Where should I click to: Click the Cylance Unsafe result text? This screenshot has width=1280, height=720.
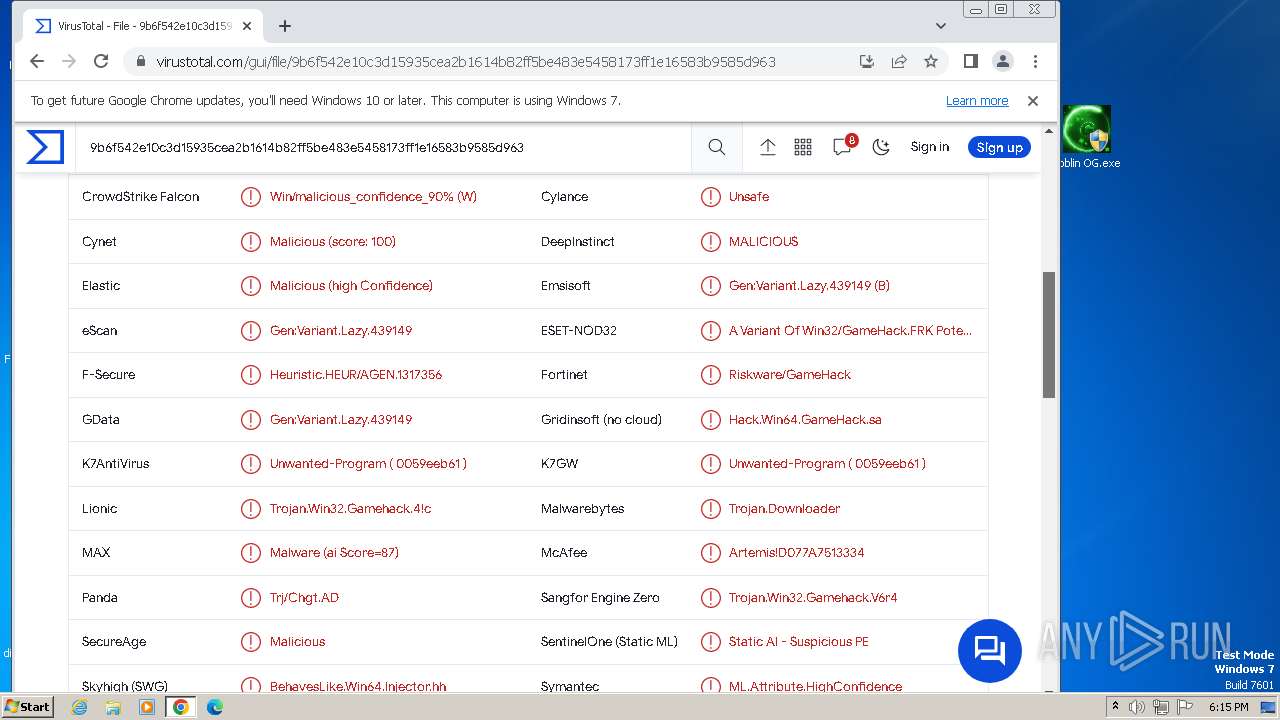click(x=749, y=197)
